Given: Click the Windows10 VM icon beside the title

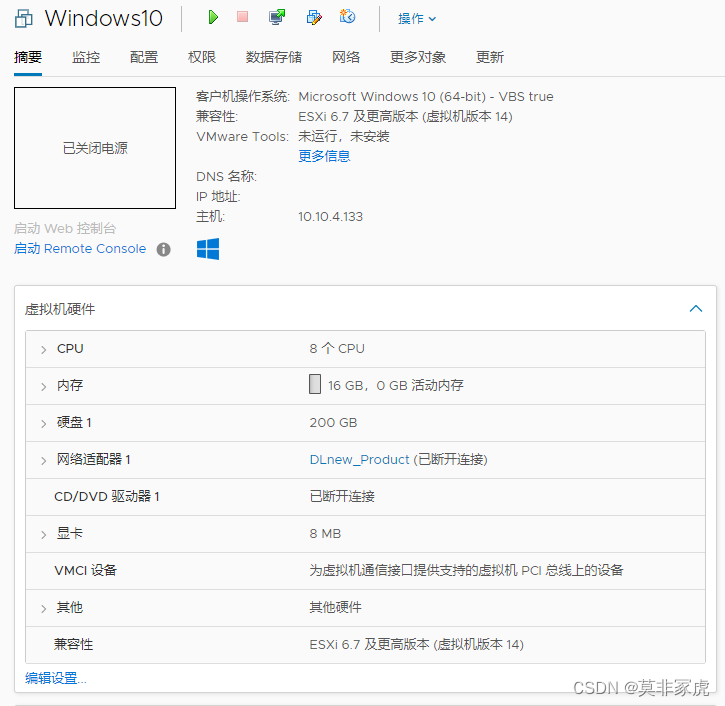Looking at the screenshot, I should coord(24,19).
